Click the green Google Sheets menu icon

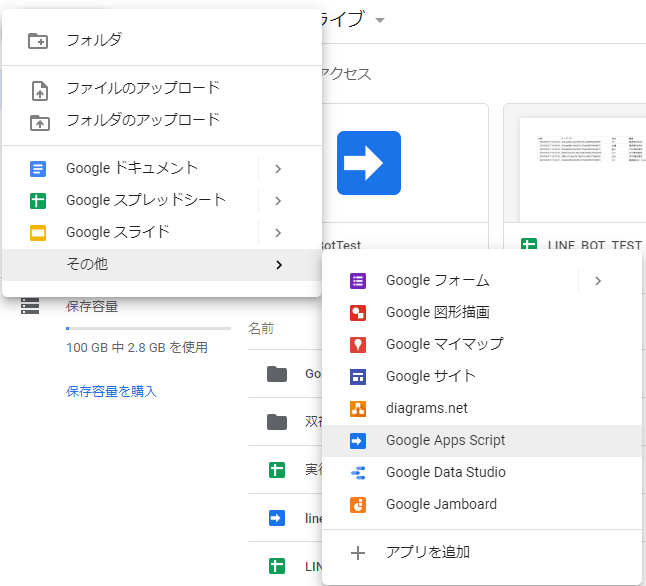pyautogui.click(x=38, y=201)
